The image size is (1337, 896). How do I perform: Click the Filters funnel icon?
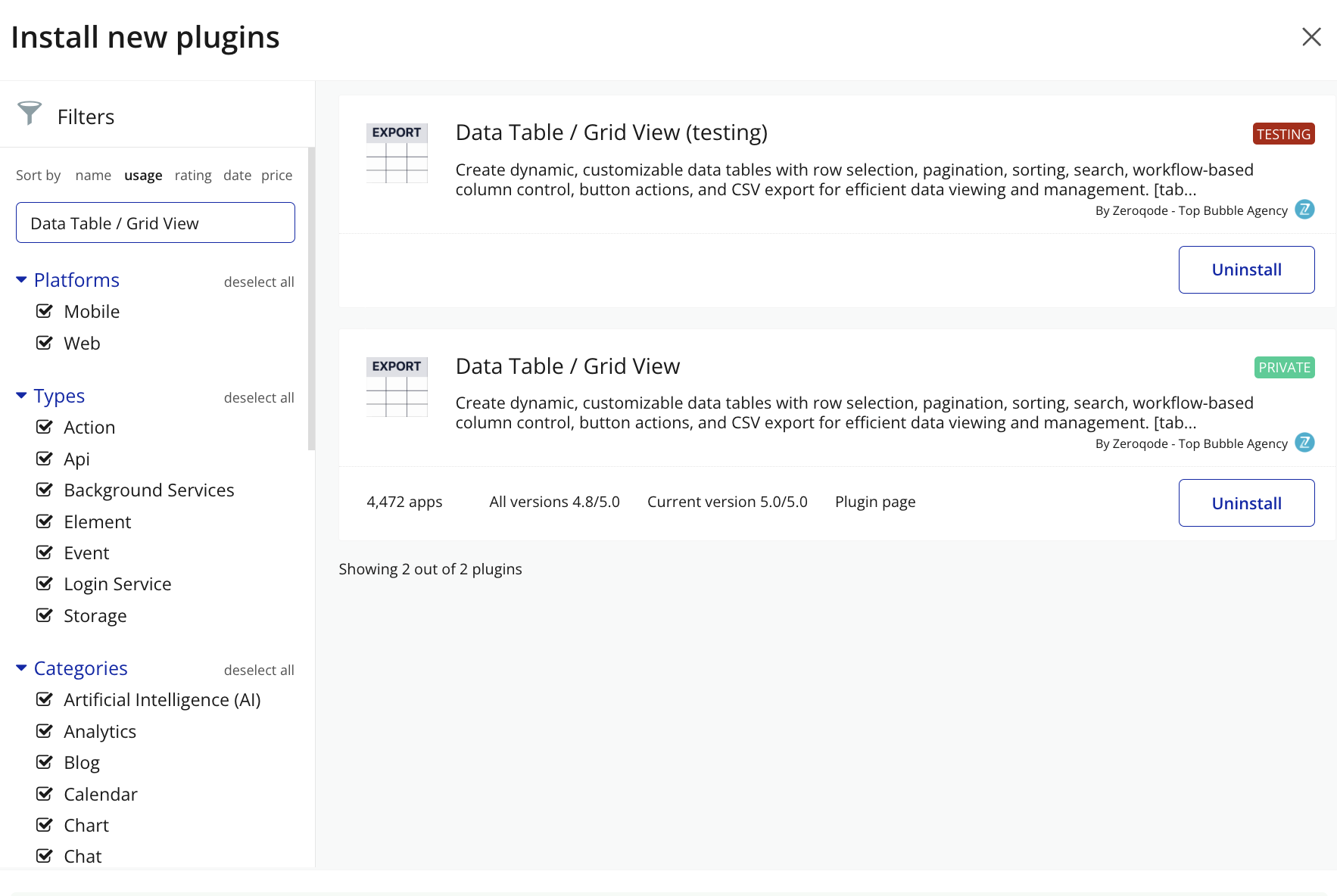30,114
